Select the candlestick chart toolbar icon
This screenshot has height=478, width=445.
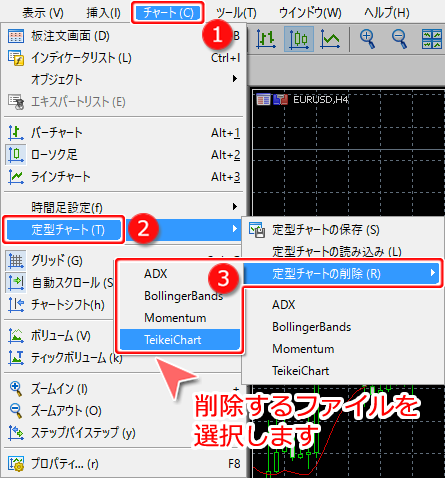point(299,39)
